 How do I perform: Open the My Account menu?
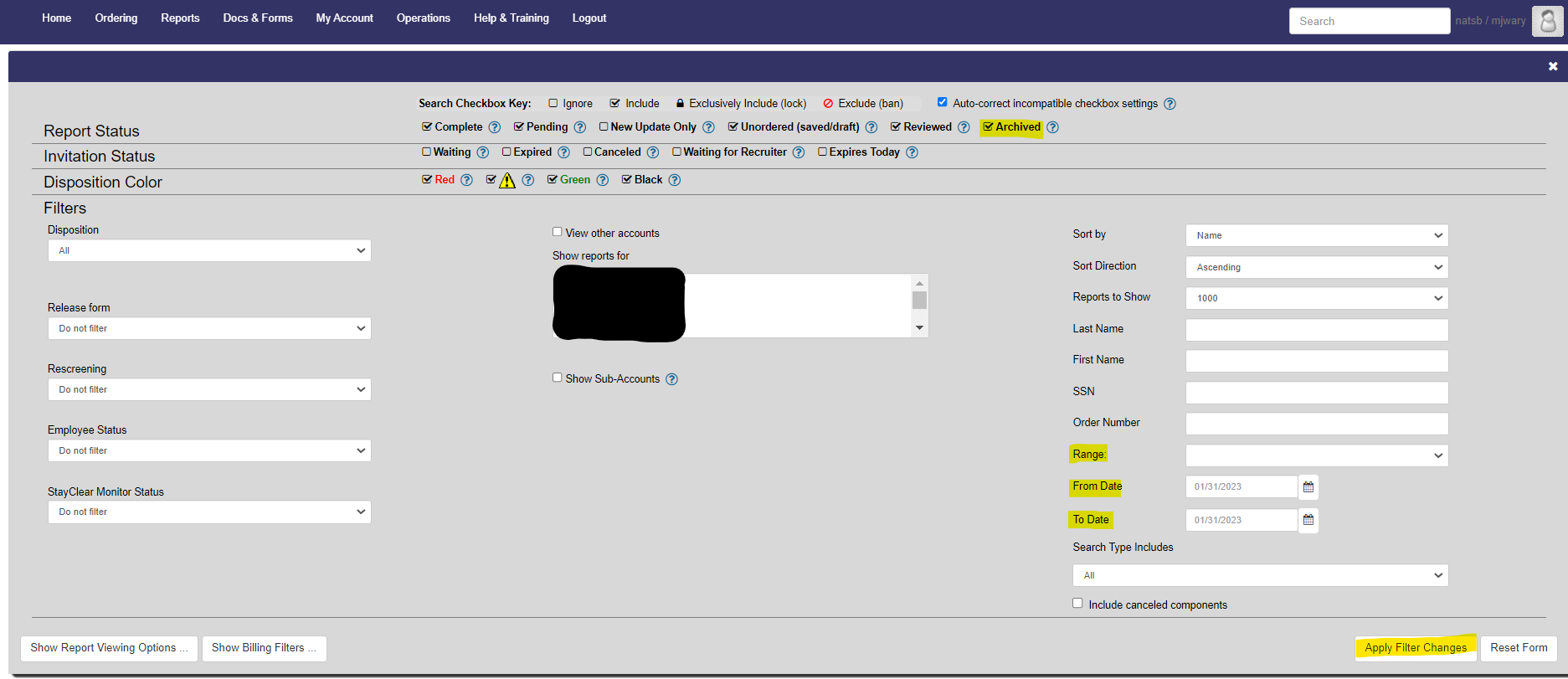(x=345, y=18)
